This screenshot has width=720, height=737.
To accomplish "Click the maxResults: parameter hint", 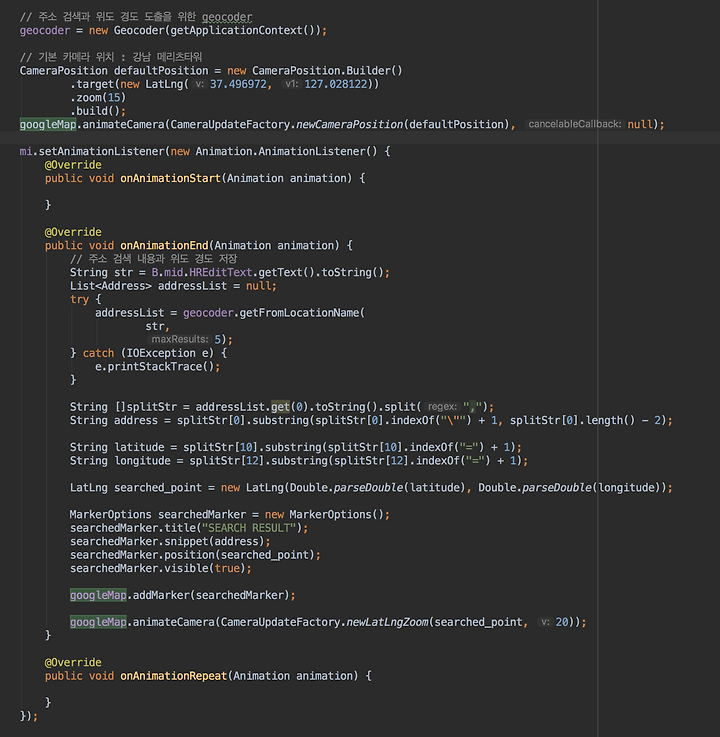I will 180,339.
